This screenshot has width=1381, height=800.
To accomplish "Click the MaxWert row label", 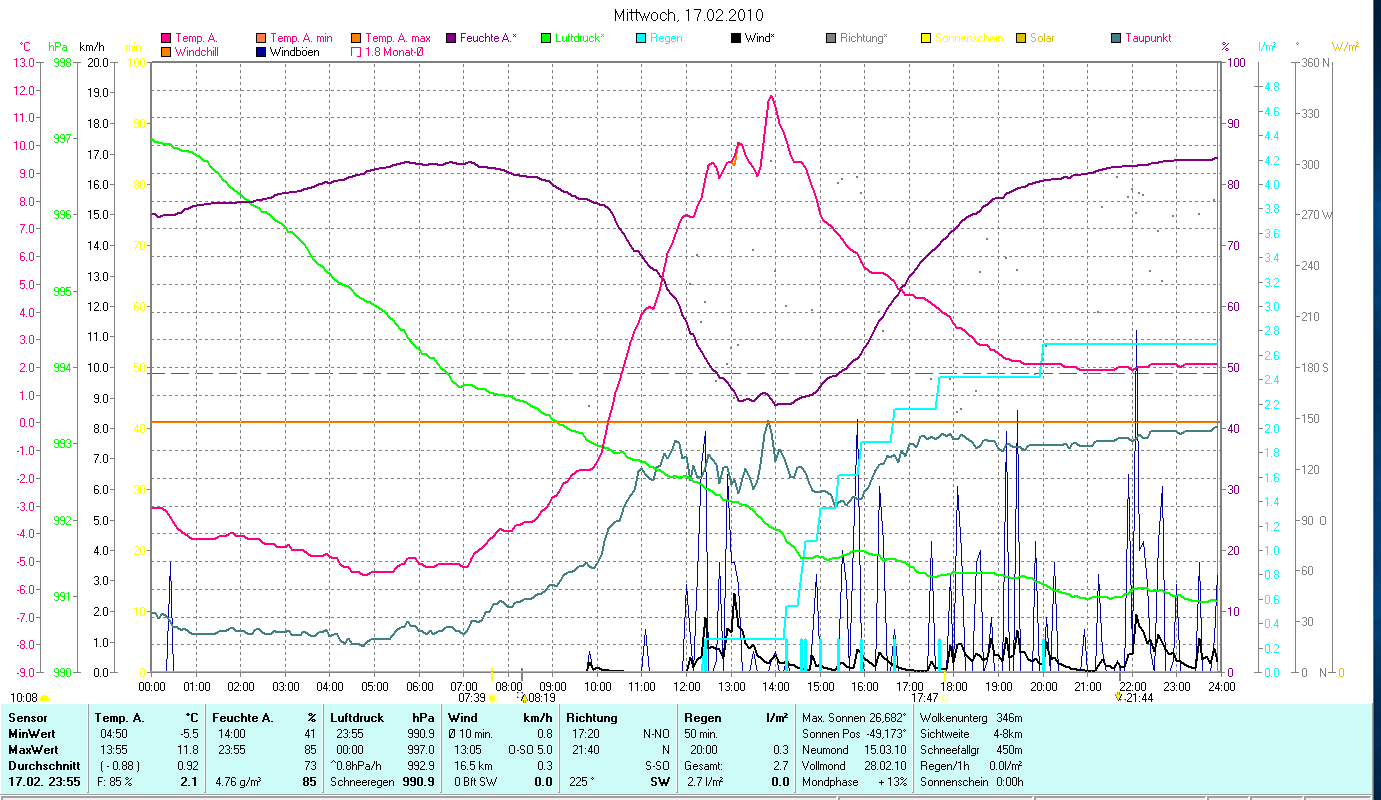I will point(32,751).
